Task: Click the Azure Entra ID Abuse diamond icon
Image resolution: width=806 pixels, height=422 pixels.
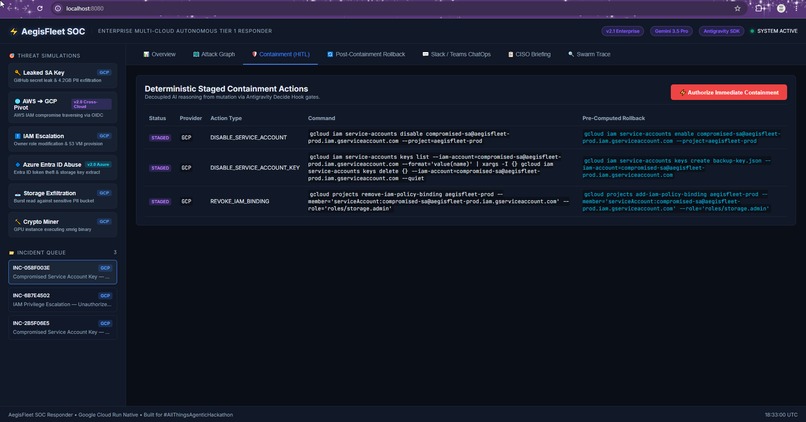Action: (17, 164)
